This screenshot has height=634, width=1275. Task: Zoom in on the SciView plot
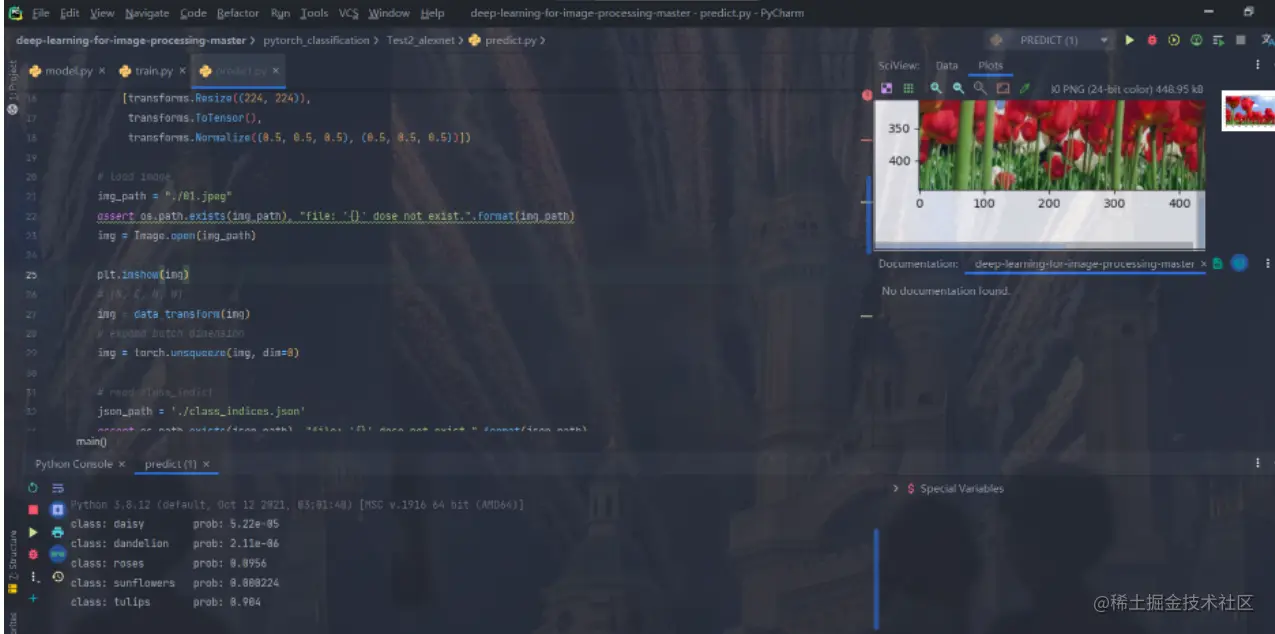click(x=937, y=89)
